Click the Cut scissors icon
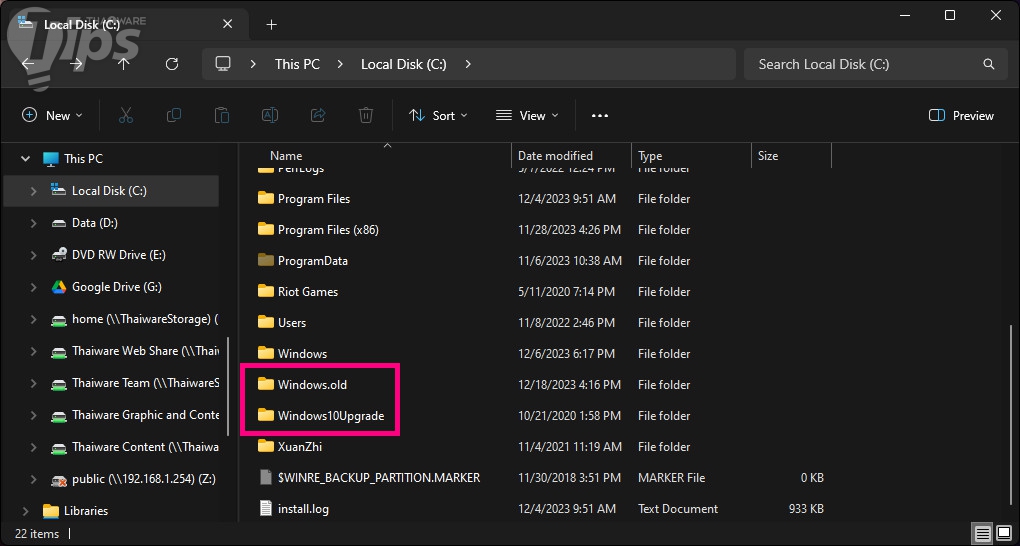This screenshot has width=1020, height=546. click(x=126, y=115)
